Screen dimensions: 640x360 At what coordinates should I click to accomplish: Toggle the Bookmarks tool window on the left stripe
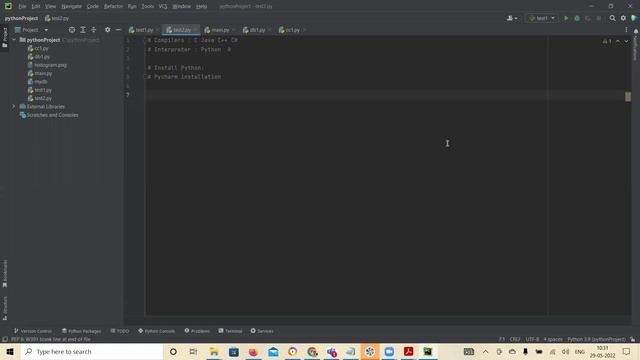click(x=5, y=274)
